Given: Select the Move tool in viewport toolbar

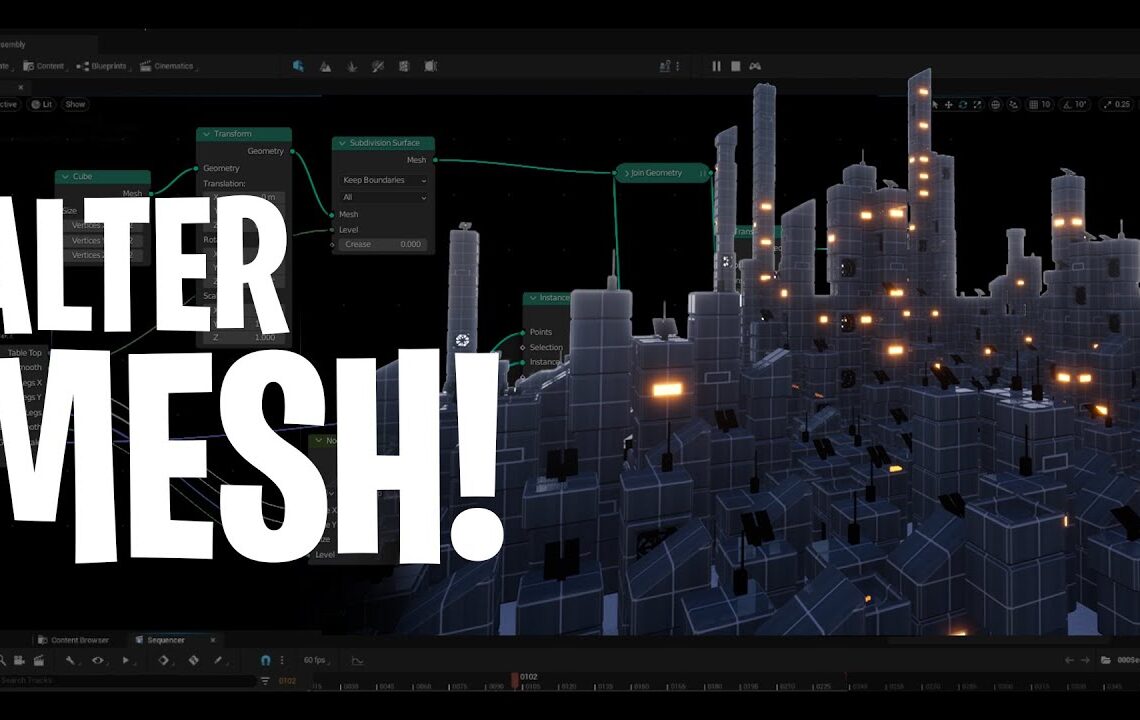Looking at the screenshot, I should (x=948, y=103).
